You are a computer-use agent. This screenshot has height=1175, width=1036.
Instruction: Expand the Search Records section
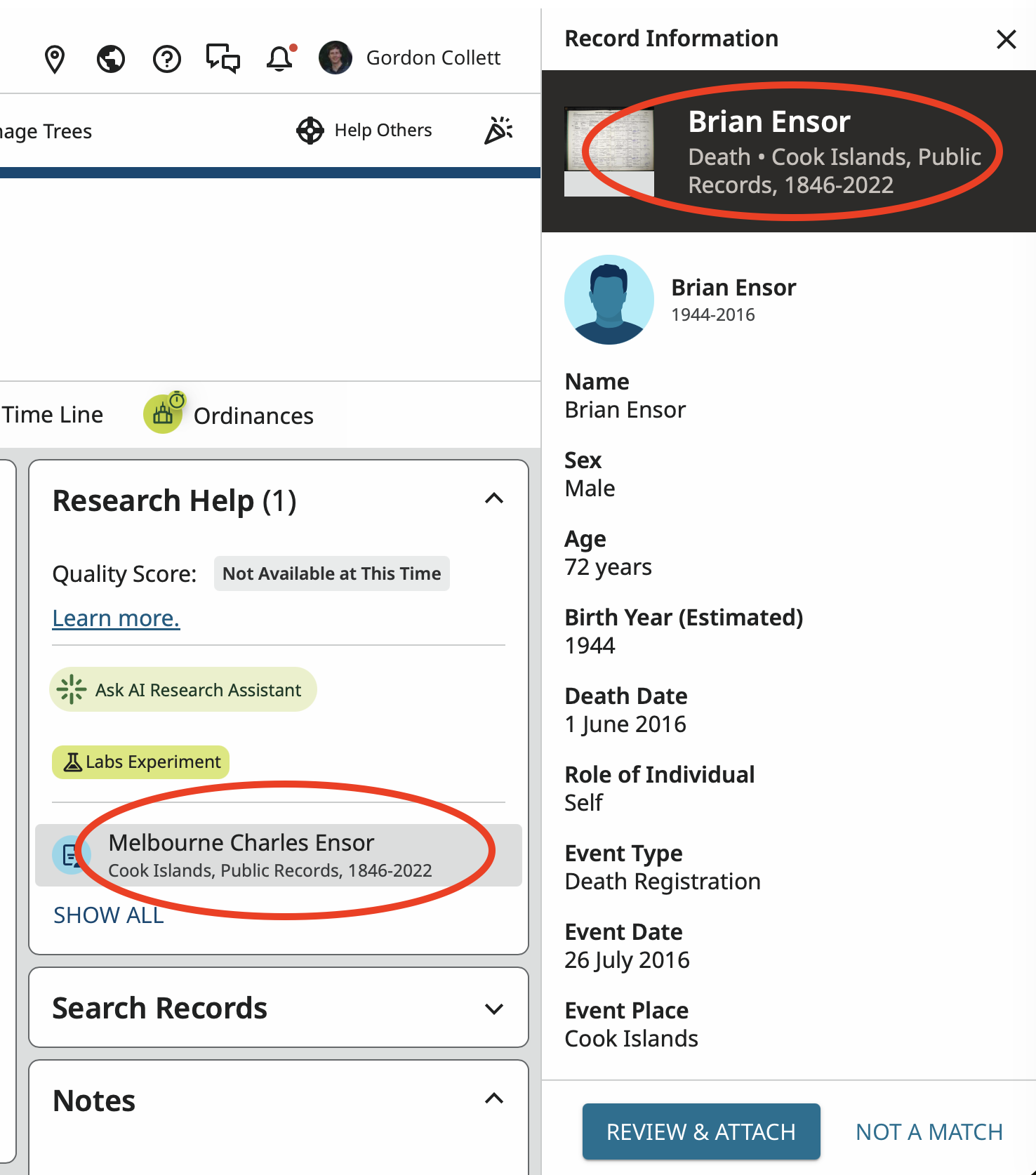coord(494,1009)
